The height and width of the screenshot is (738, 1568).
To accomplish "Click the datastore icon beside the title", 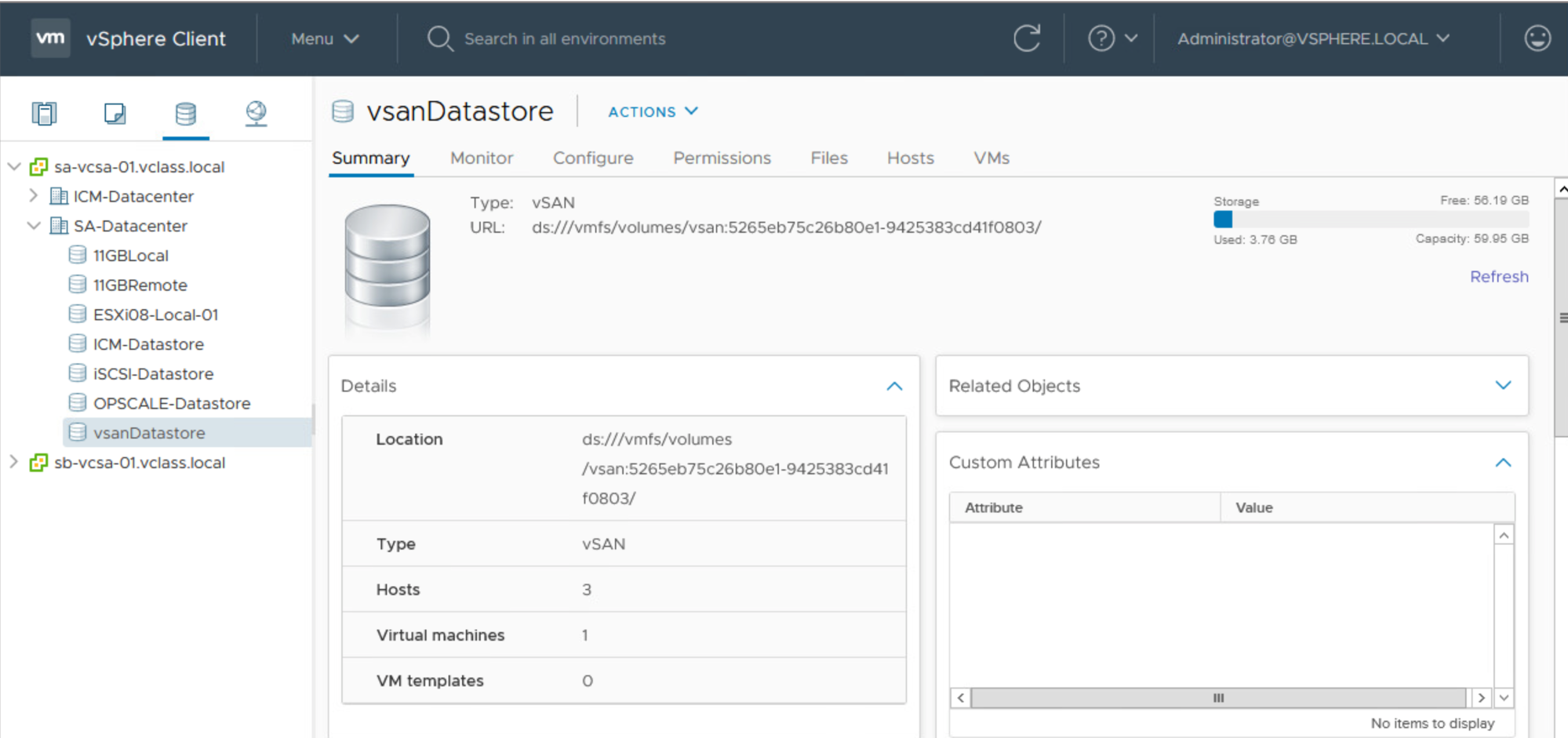I will pyautogui.click(x=343, y=111).
